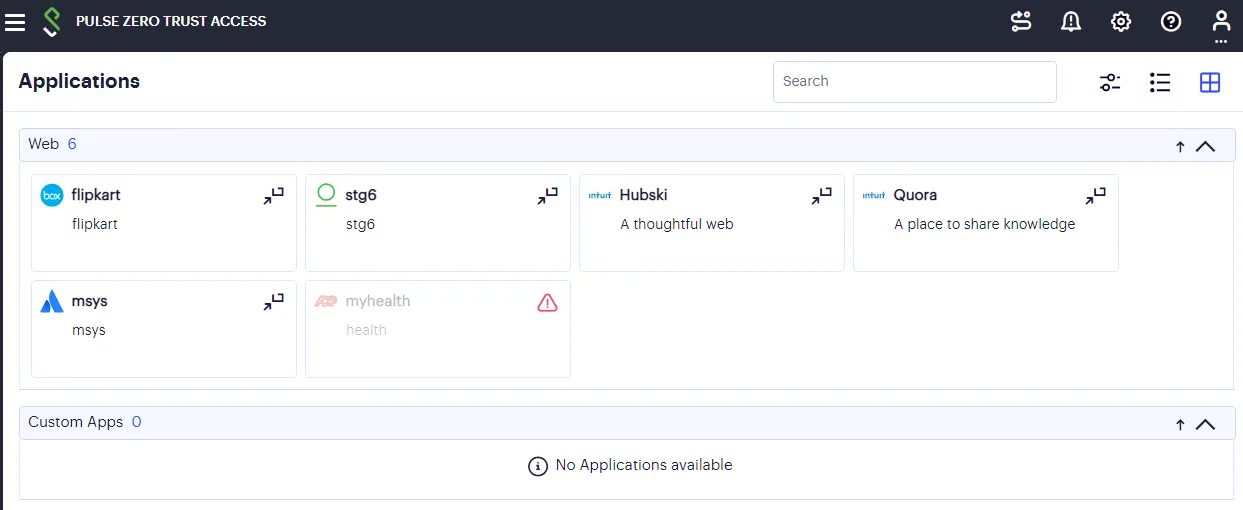Click the info icon beside No Applications
Viewport: 1243px width, 510px height.
coord(538,466)
